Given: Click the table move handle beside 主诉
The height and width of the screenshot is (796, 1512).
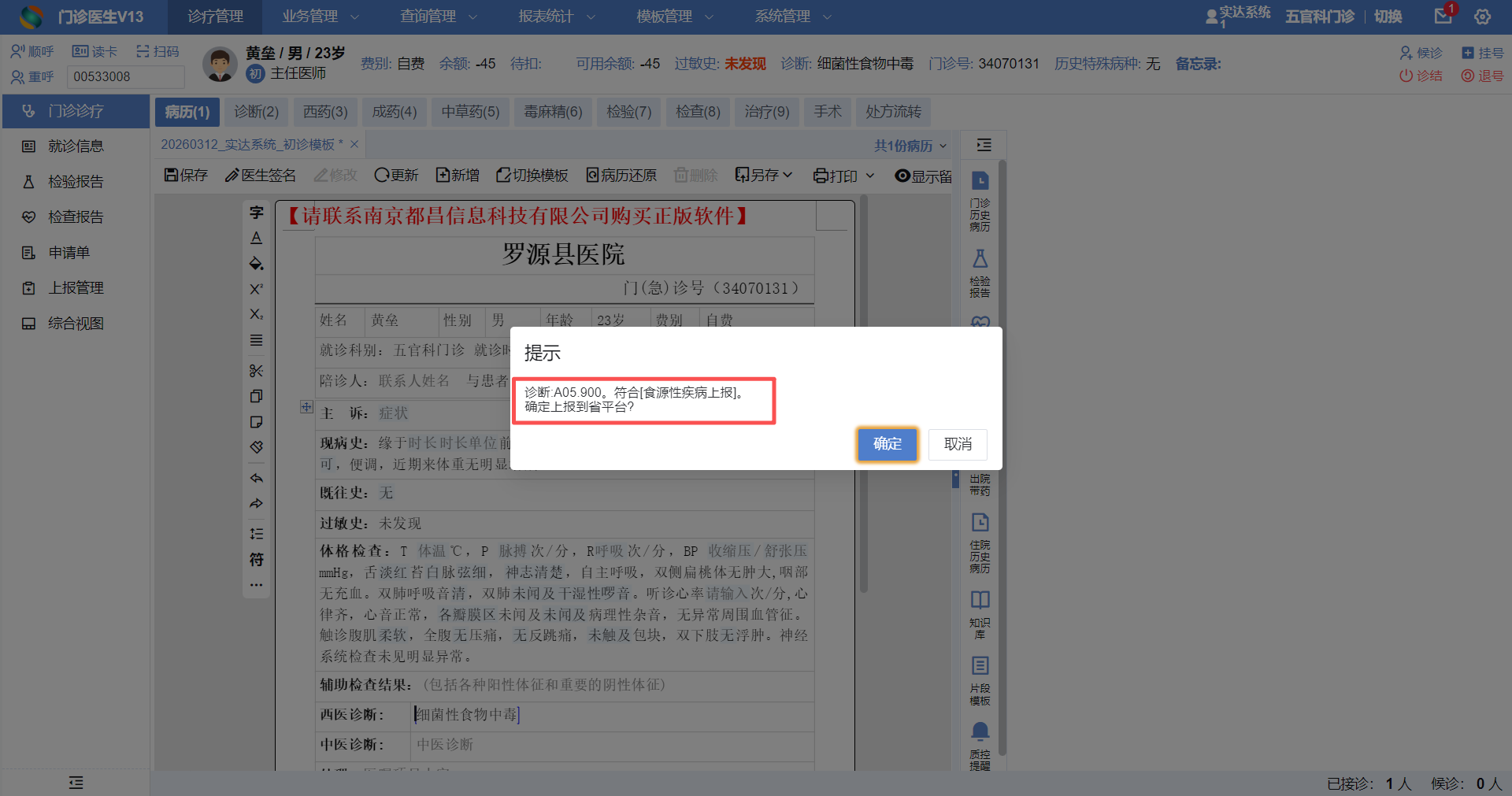Looking at the screenshot, I should click(306, 407).
